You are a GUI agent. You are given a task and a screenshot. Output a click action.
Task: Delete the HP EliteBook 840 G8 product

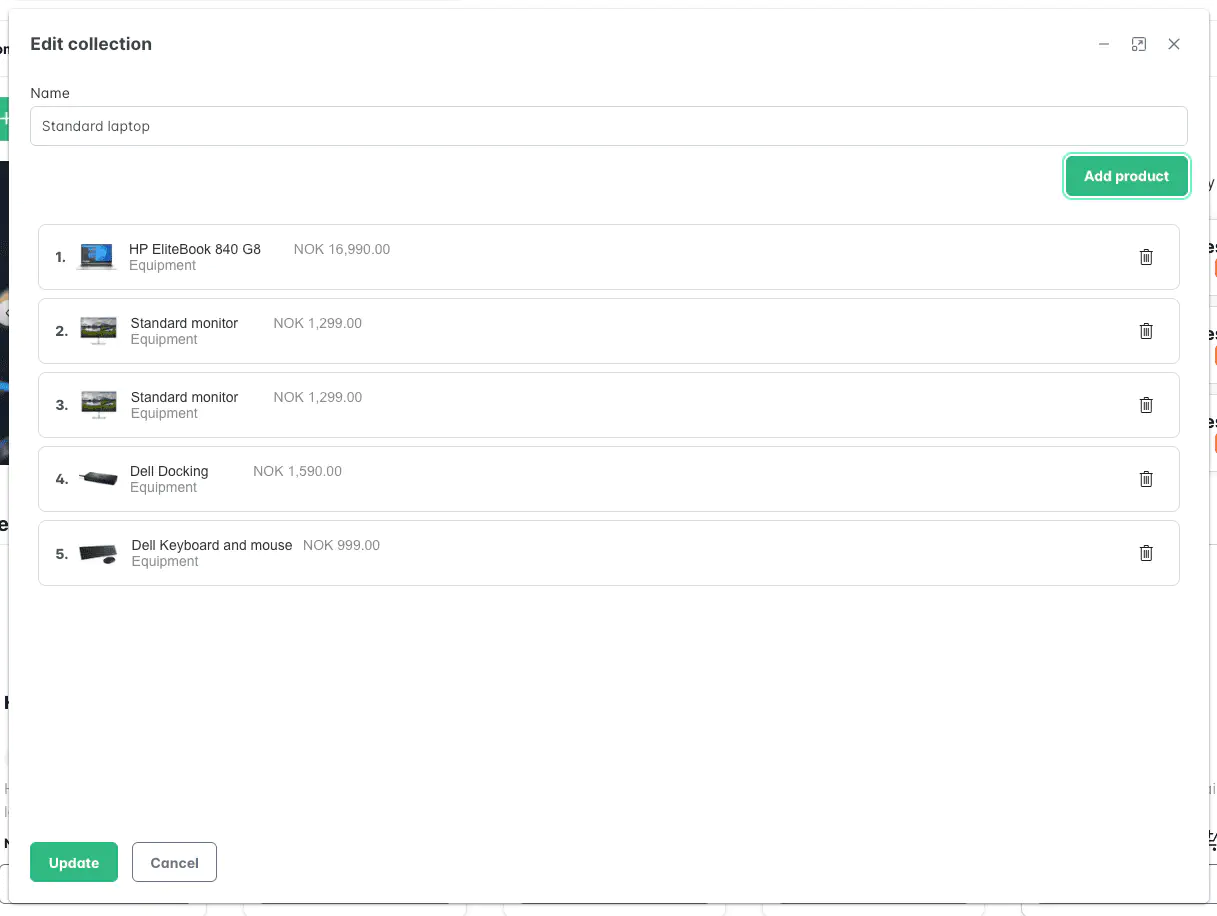pos(1146,257)
